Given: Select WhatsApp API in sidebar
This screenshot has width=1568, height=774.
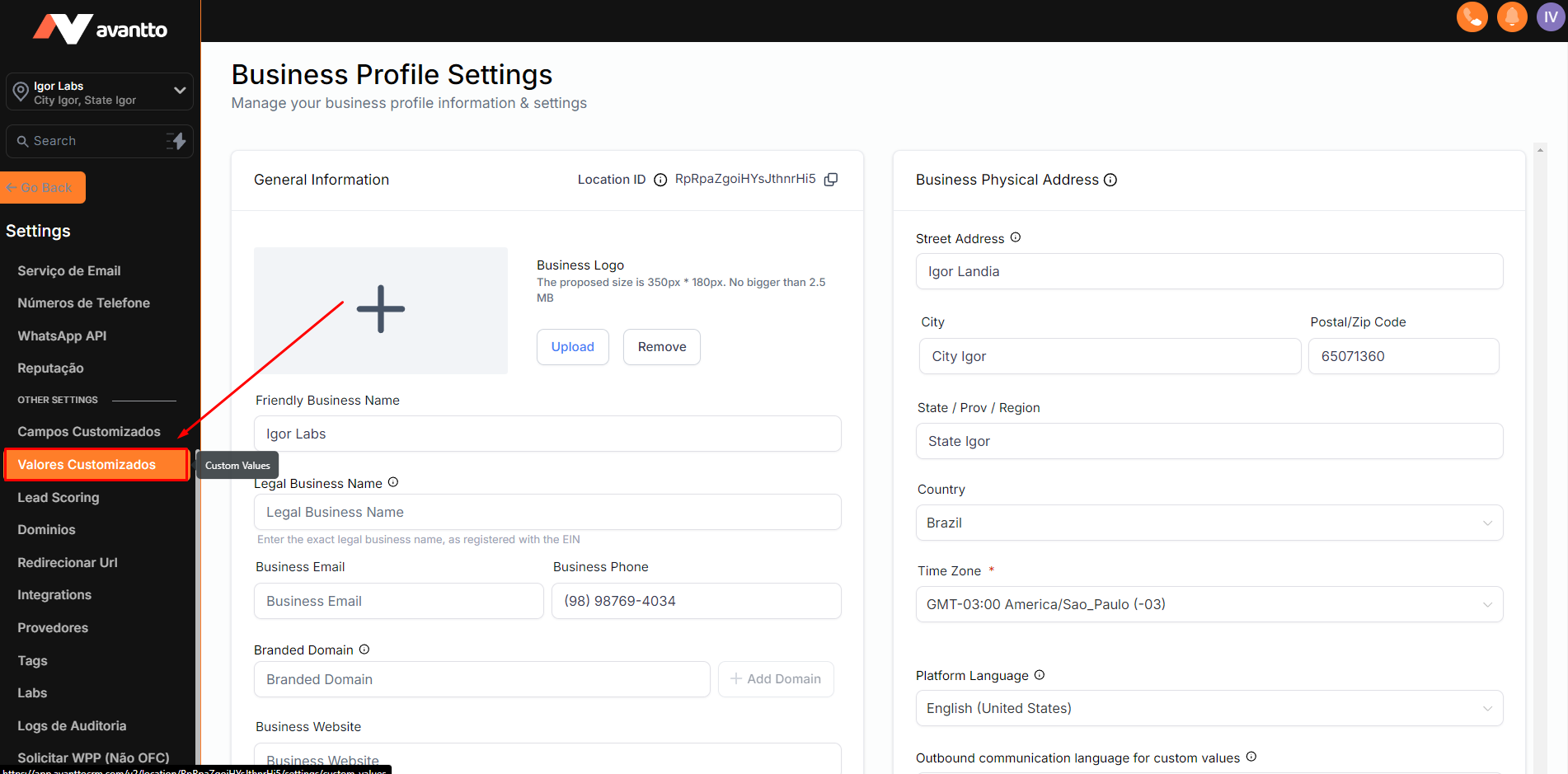Looking at the screenshot, I should (62, 335).
